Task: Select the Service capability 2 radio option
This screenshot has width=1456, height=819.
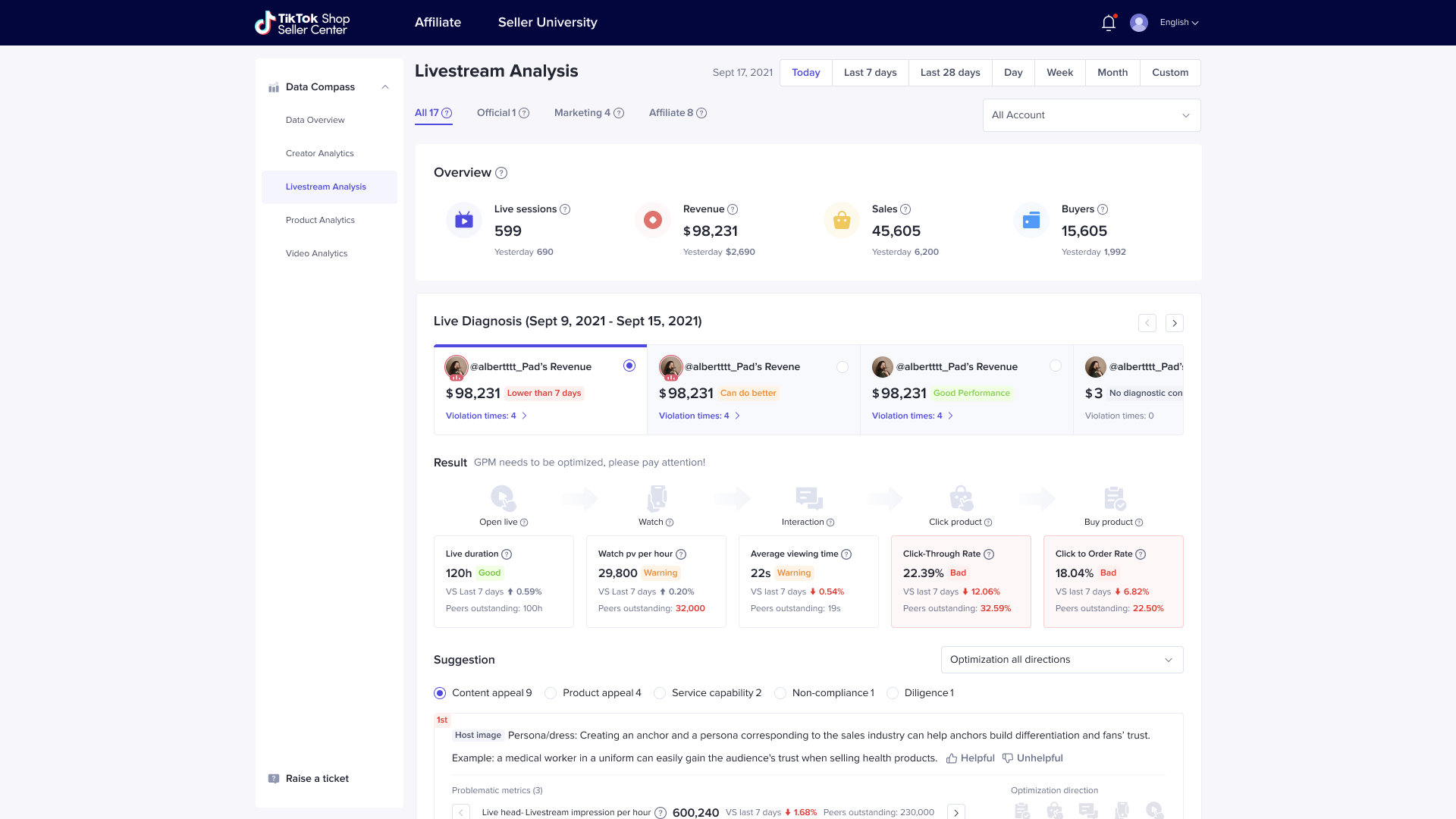Action: [660, 693]
